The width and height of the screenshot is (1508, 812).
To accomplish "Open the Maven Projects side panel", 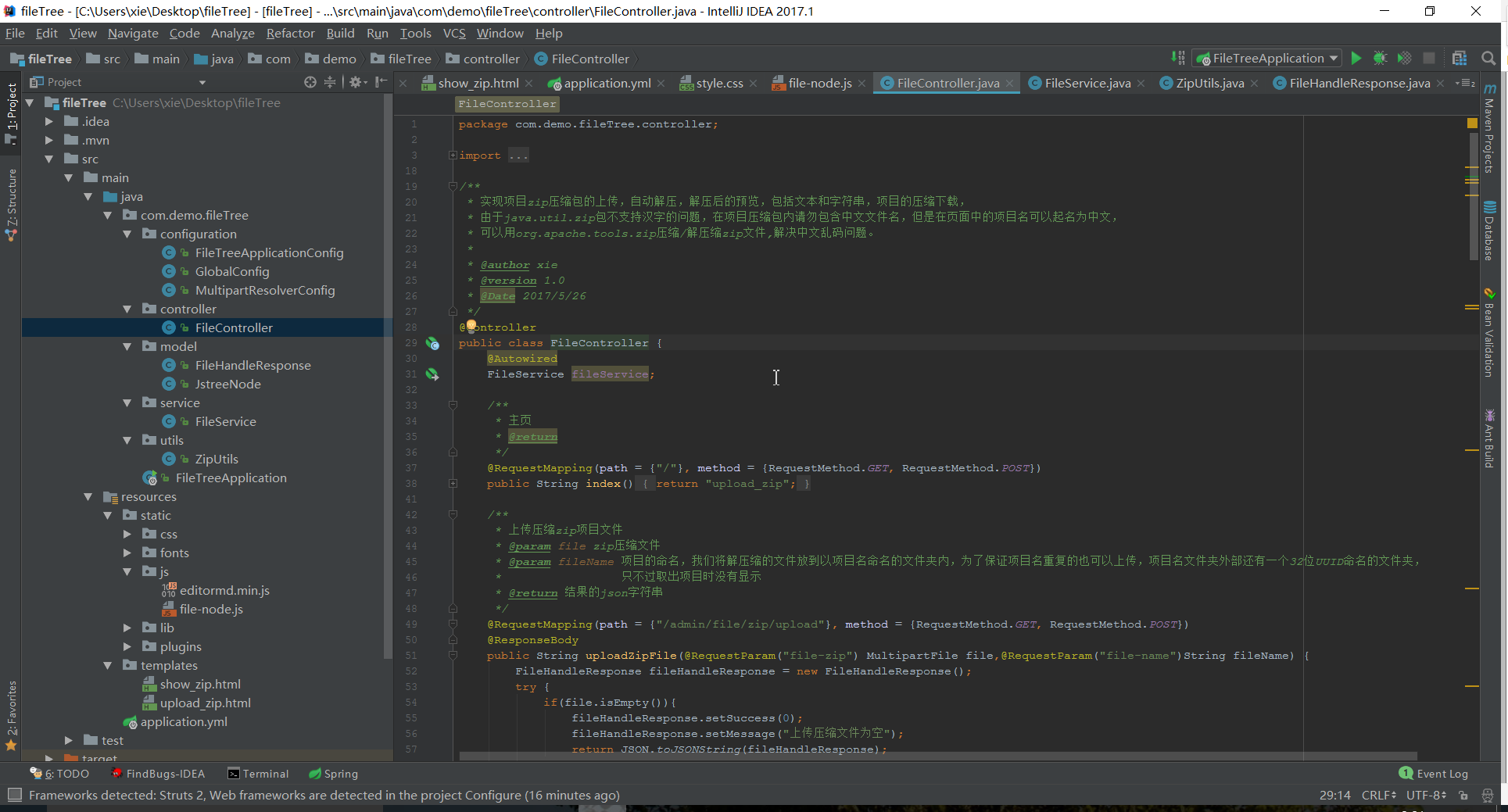I will (x=1490, y=129).
